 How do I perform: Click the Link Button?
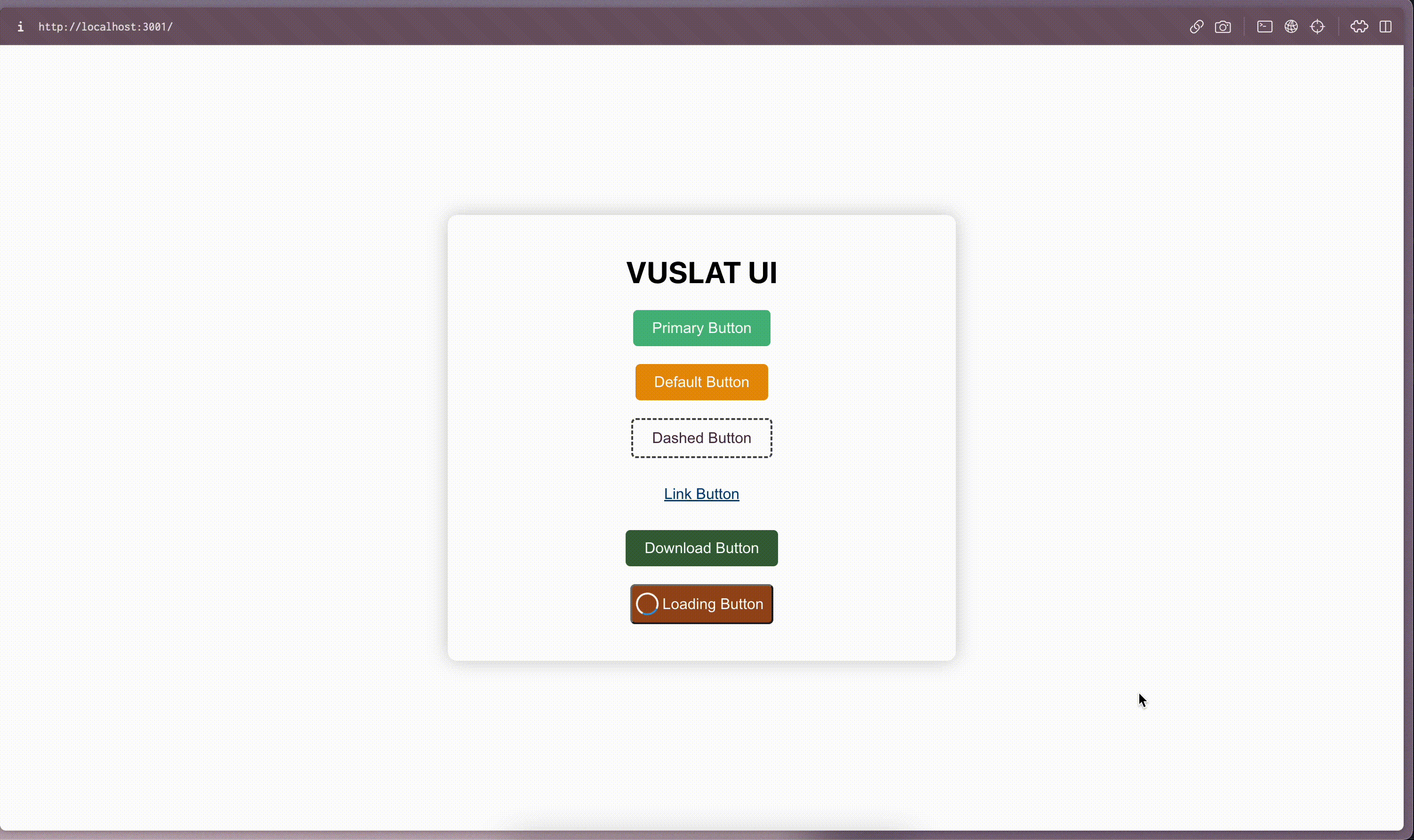point(701,494)
